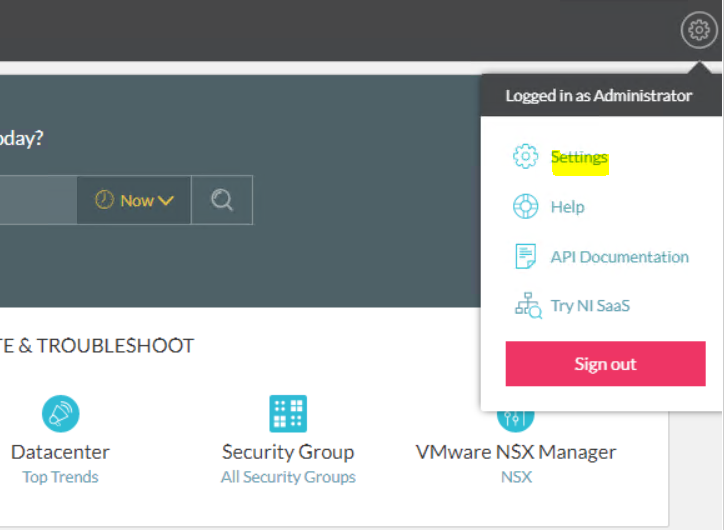
Task: Click the Settings gear icon in the menu
Action: (x=526, y=157)
